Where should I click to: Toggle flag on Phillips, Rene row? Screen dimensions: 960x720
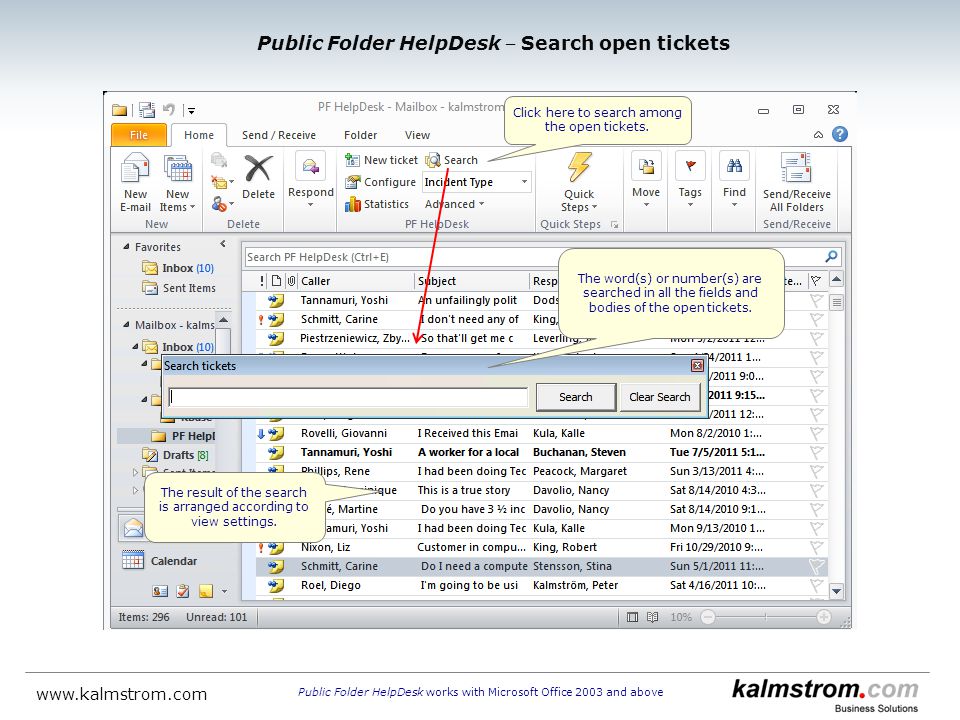coord(816,471)
